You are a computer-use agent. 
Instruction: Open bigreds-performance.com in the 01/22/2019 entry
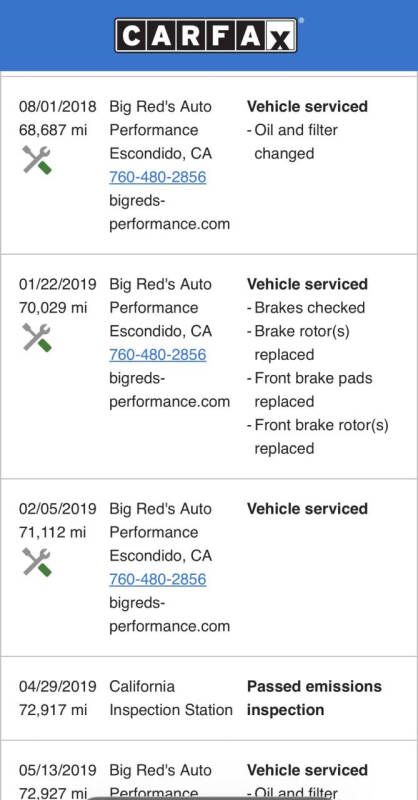click(x=169, y=390)
